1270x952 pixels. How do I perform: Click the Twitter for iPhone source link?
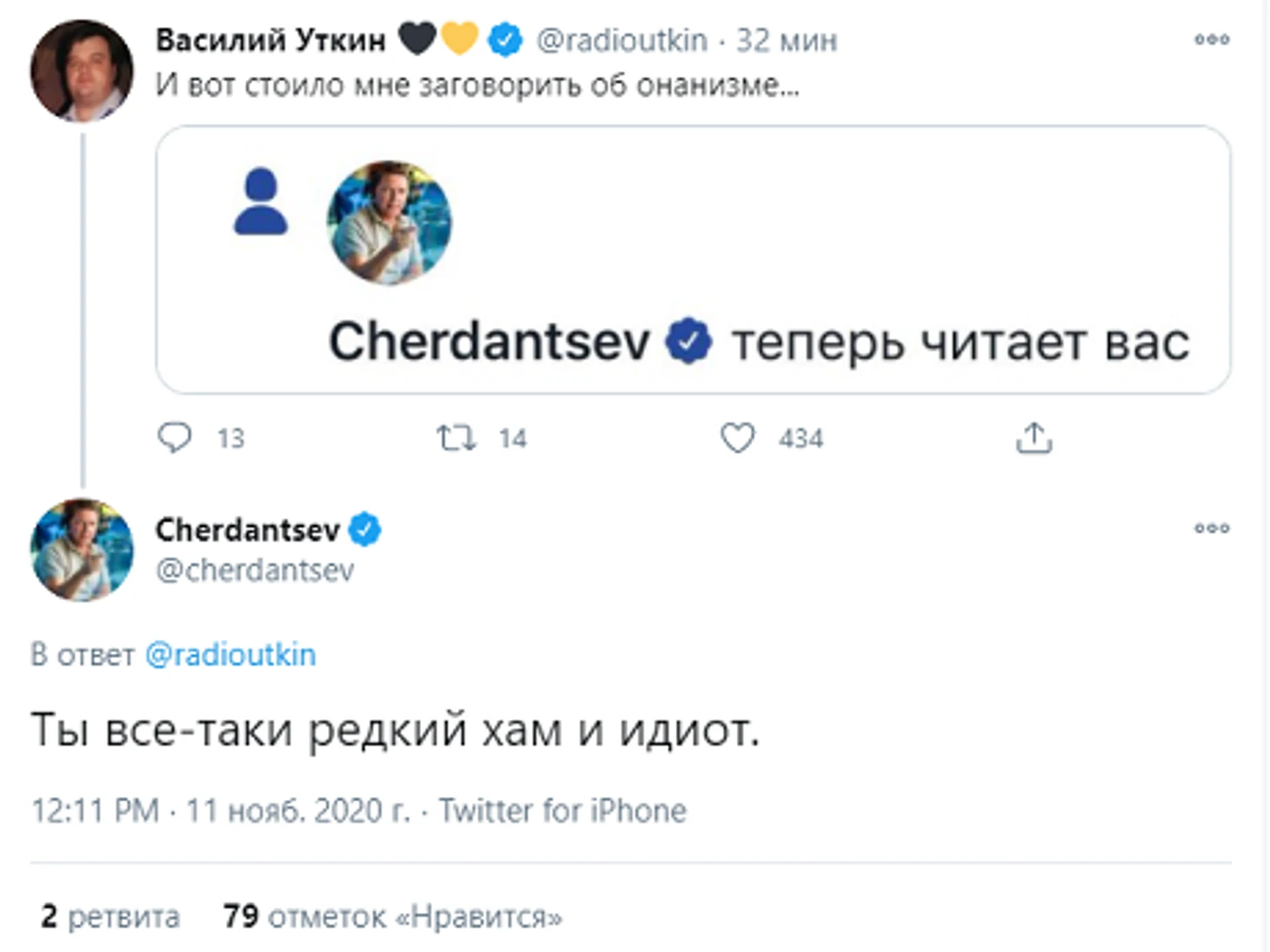click(562, 810)
